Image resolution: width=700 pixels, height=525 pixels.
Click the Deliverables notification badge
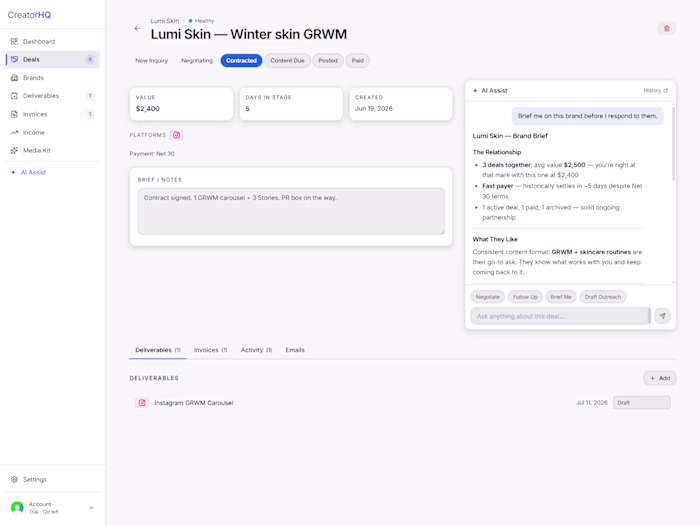point(90,96)
